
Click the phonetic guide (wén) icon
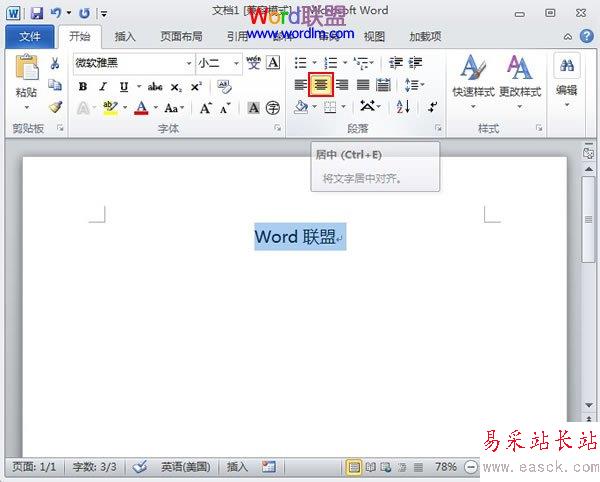coord(253,63)
